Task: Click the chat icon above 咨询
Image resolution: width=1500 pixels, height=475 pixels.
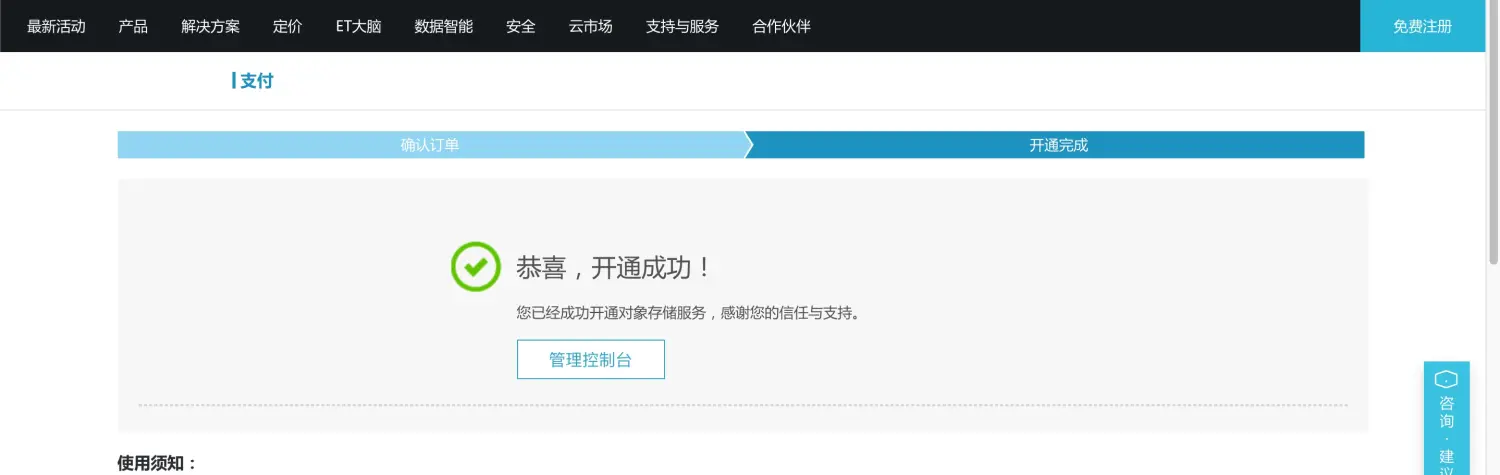Action: (1446, 379)
